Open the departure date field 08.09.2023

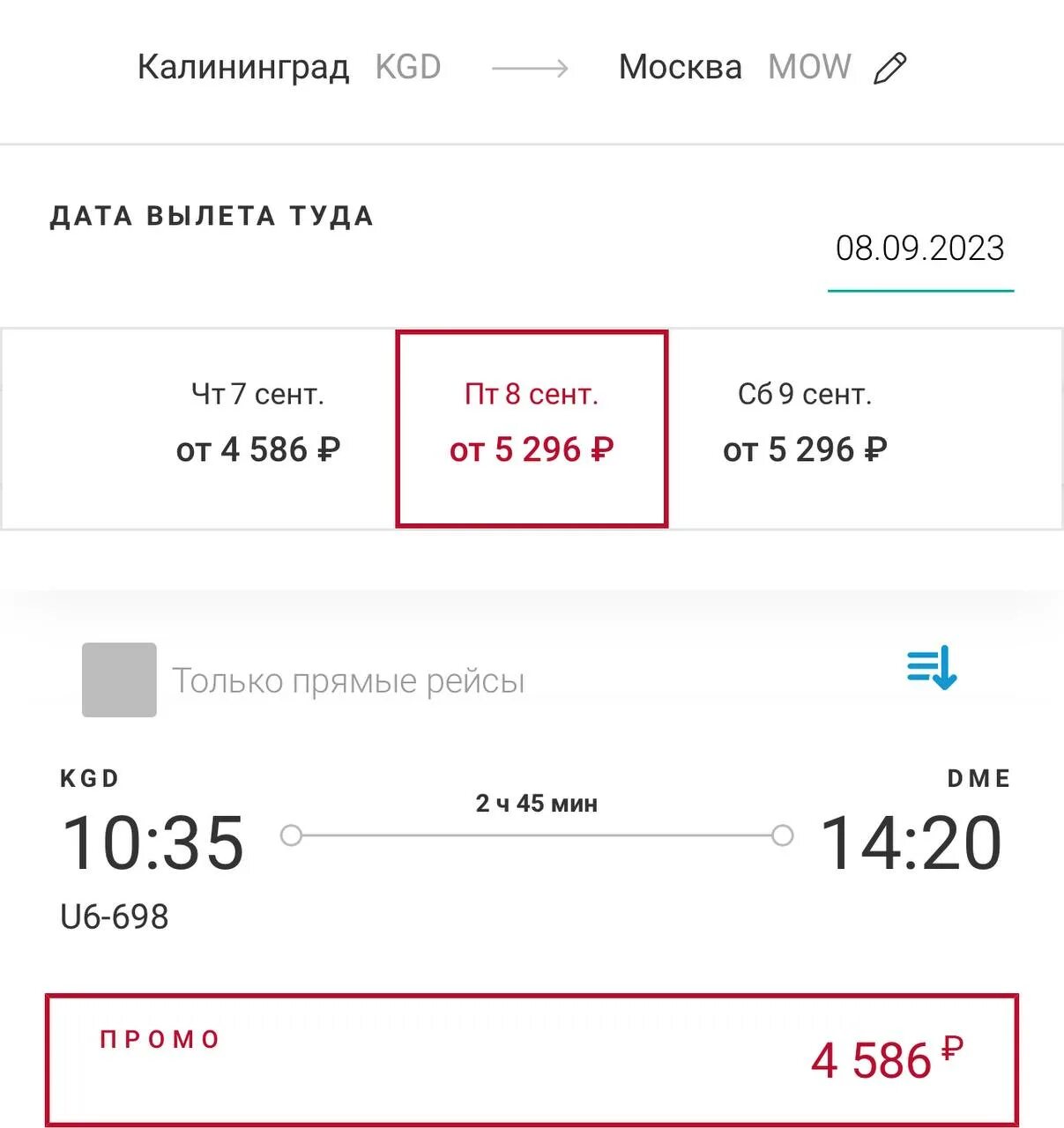coord(919,249)
